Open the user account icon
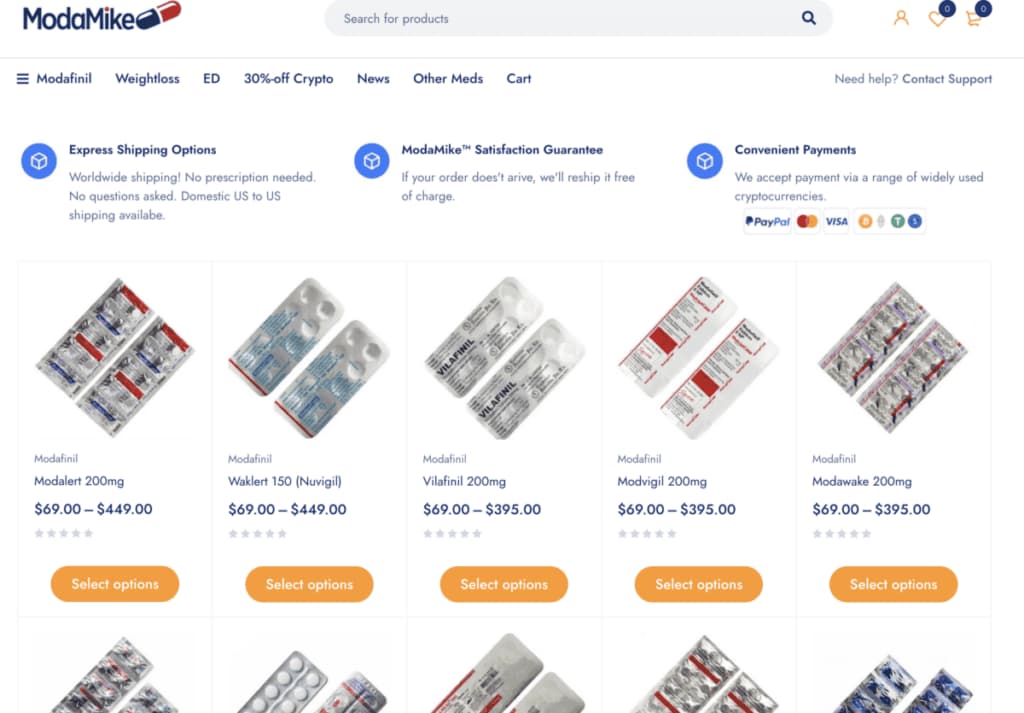The width and height of the screenshot is (1024, 713). point(901,18)
